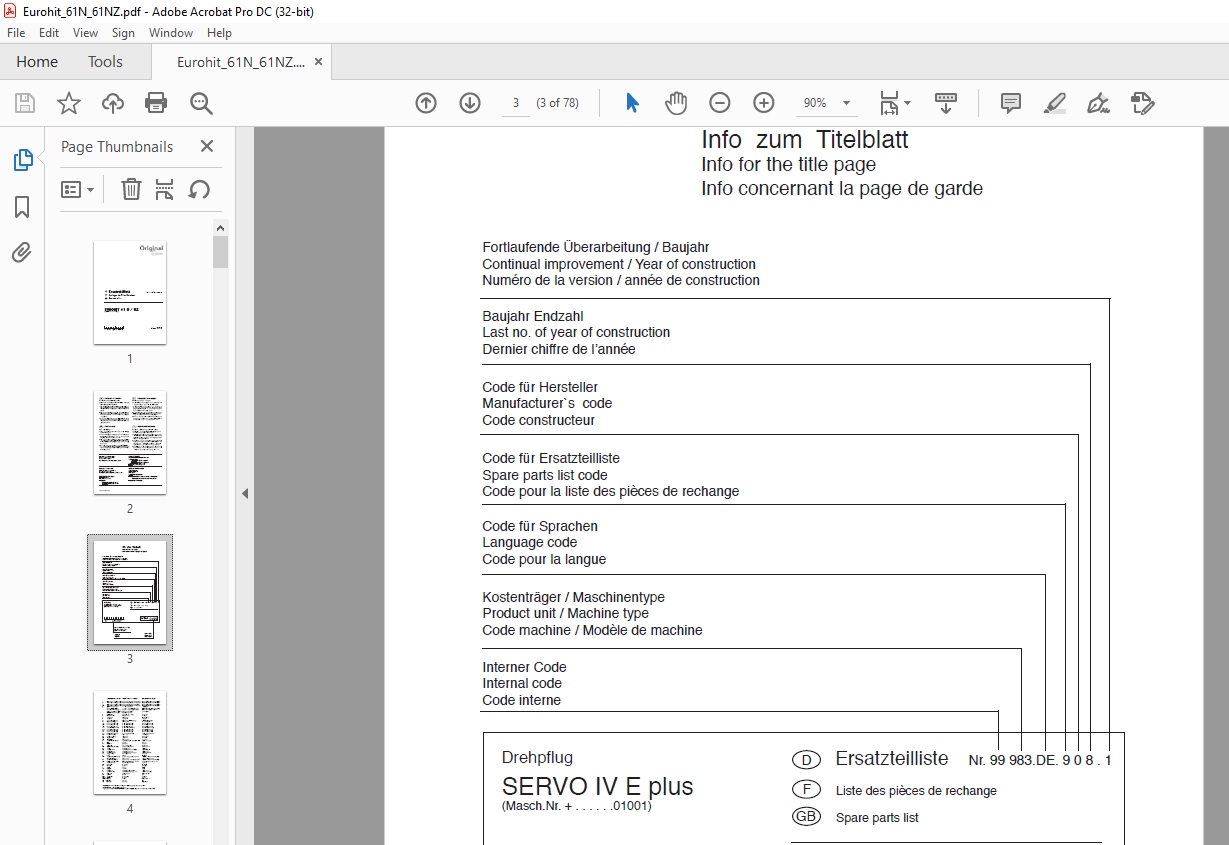Click 'Liste des pièces de rechange' text
The image size is (1229, 845).
(x=916, y=791)
